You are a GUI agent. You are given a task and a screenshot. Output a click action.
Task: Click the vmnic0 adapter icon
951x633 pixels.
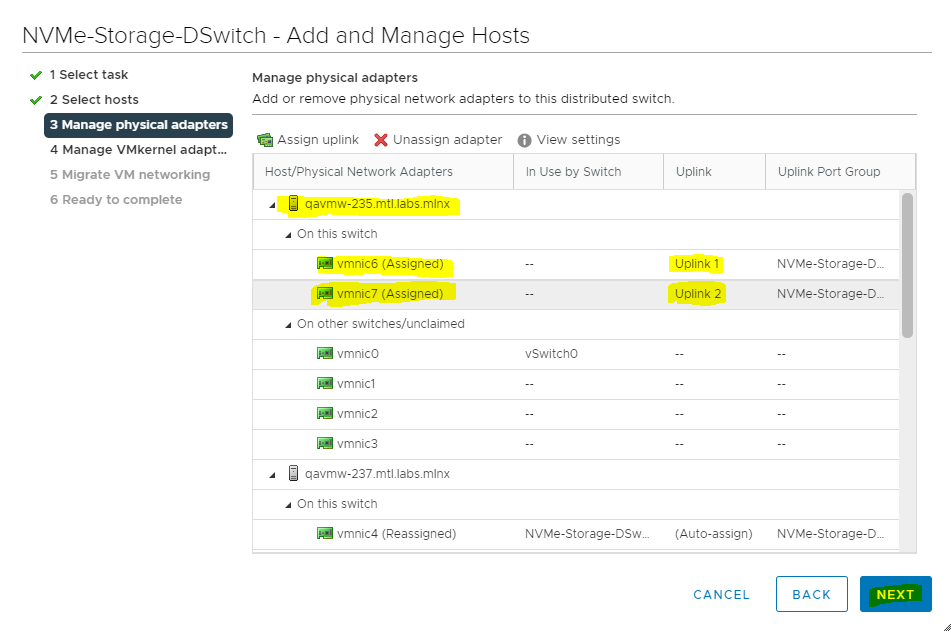click(x=325, y=353)
